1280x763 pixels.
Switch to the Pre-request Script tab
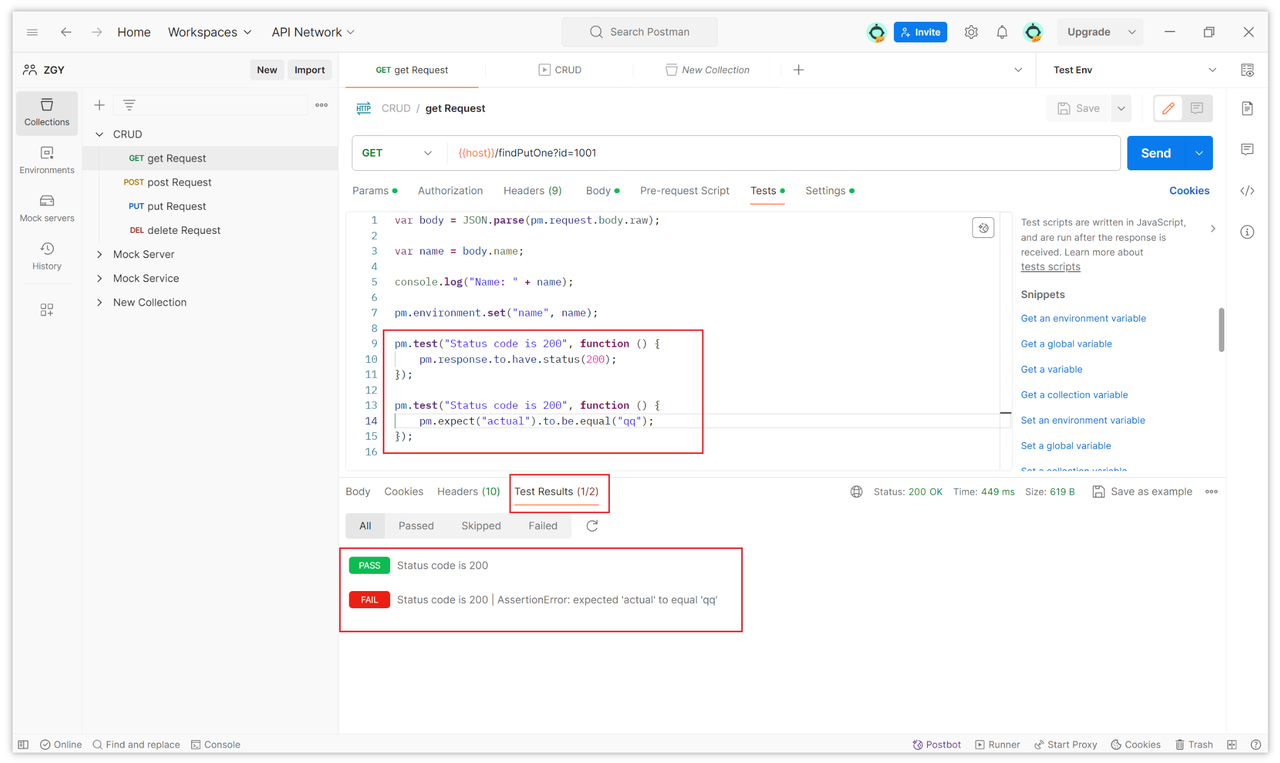click(x=685, y=191)
